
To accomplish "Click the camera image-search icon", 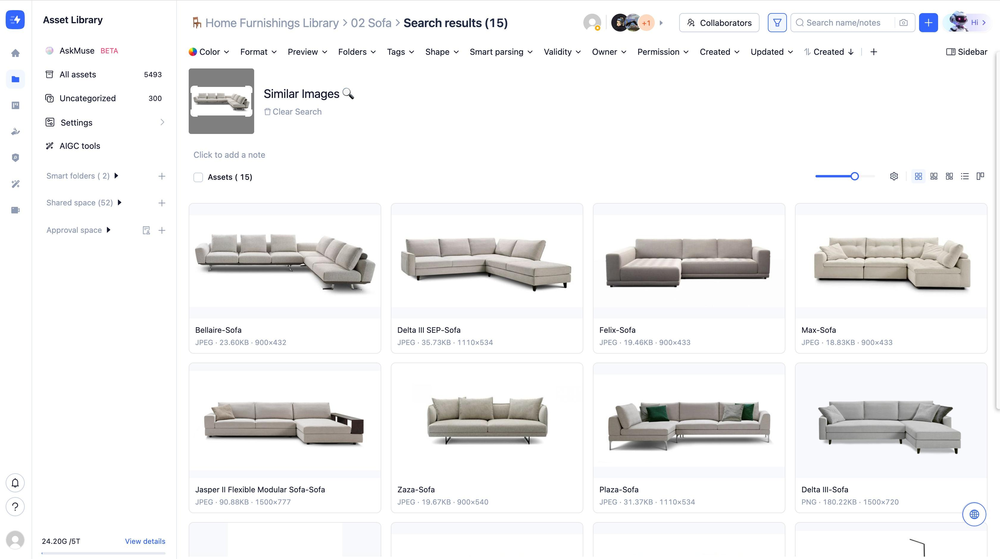I will (x=903, y=23).
